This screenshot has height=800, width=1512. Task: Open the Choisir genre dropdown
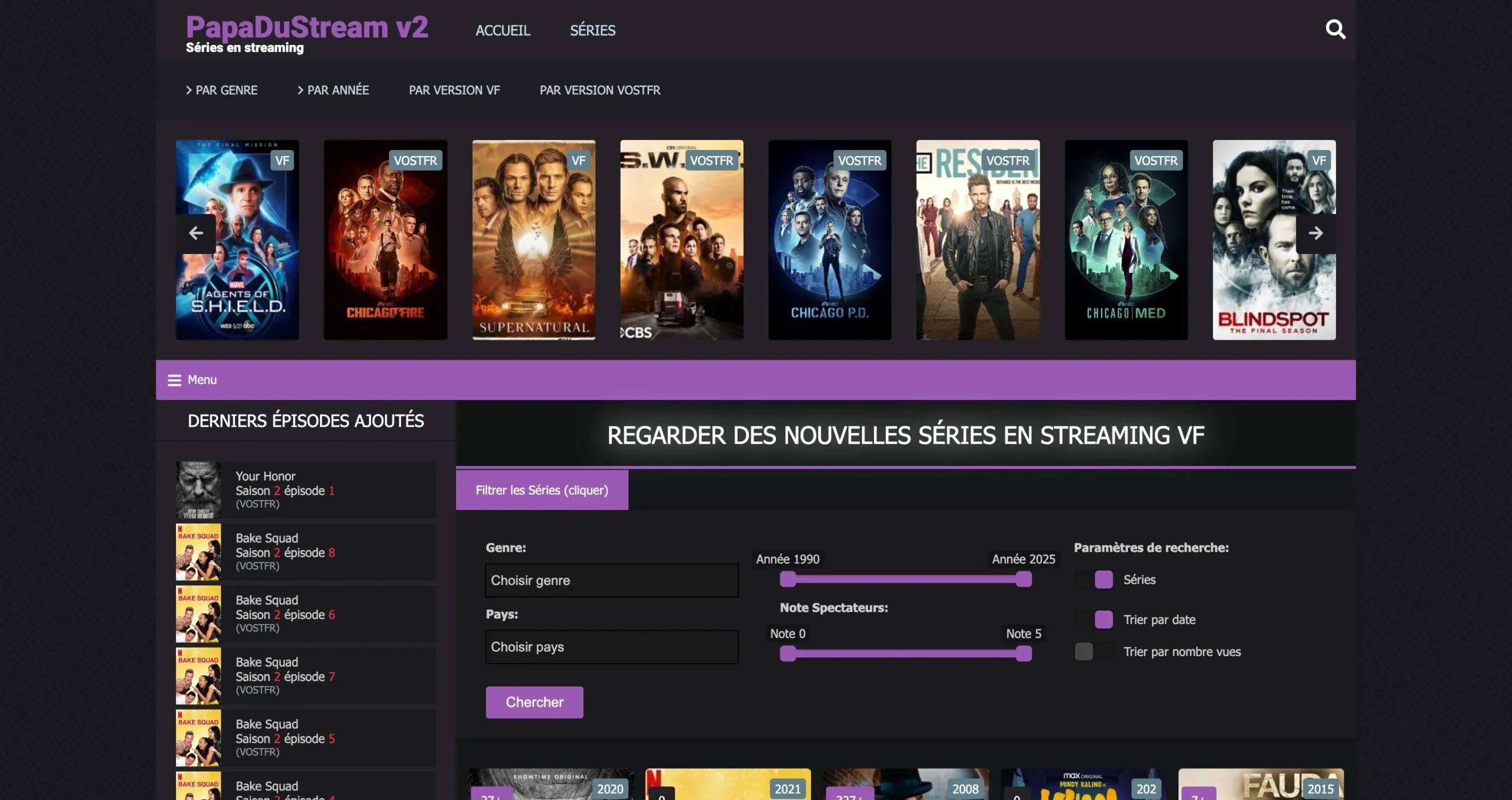pyautogui.click(x=612, y=580)
